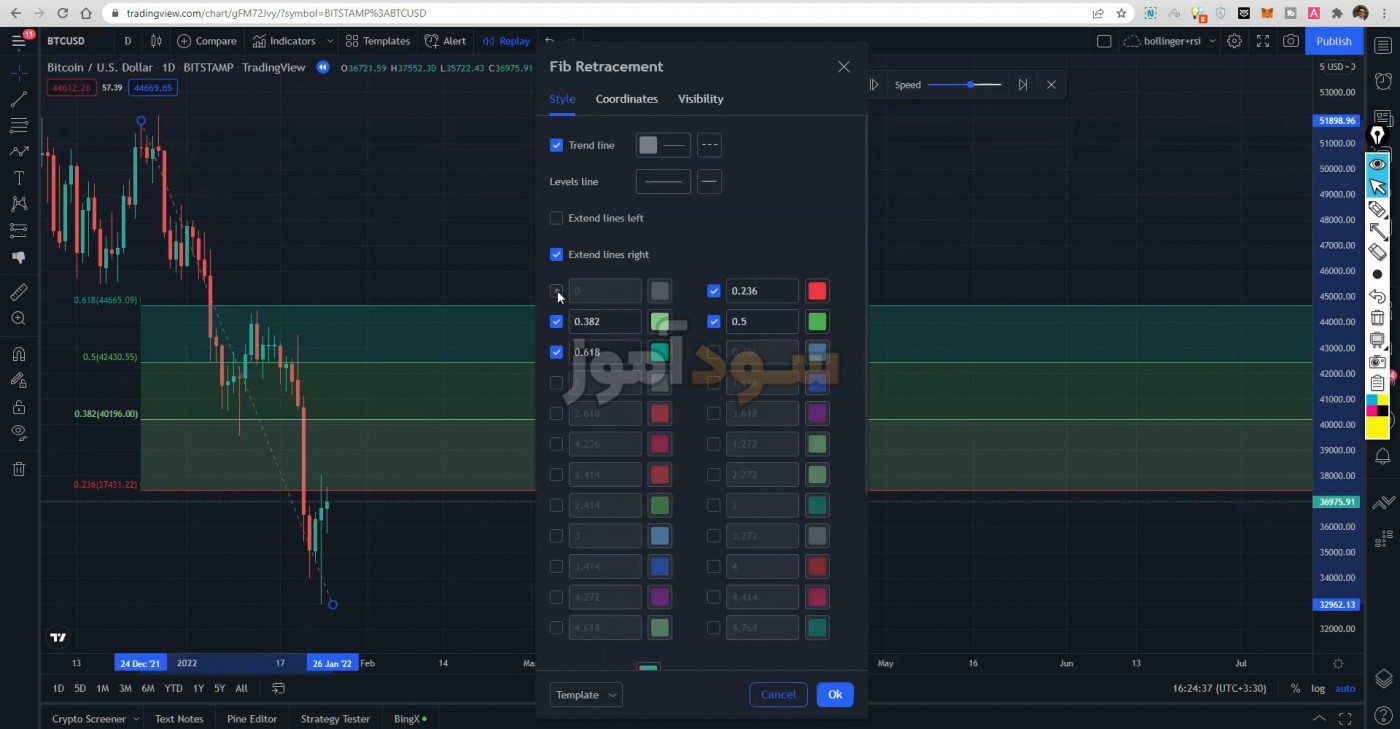Reload the browser page

point(62,14)
